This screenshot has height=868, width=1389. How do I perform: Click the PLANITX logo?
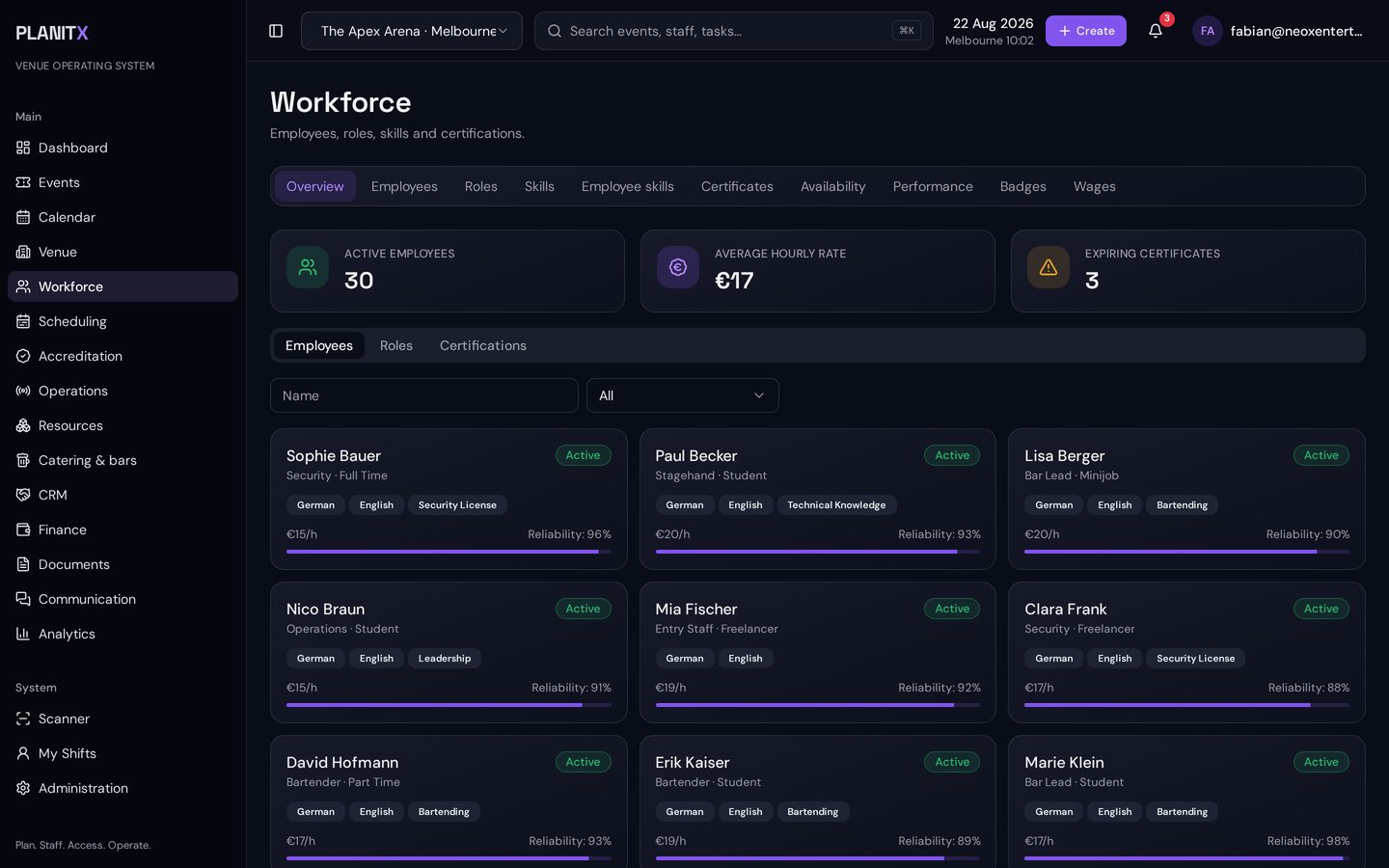point(52,33)
